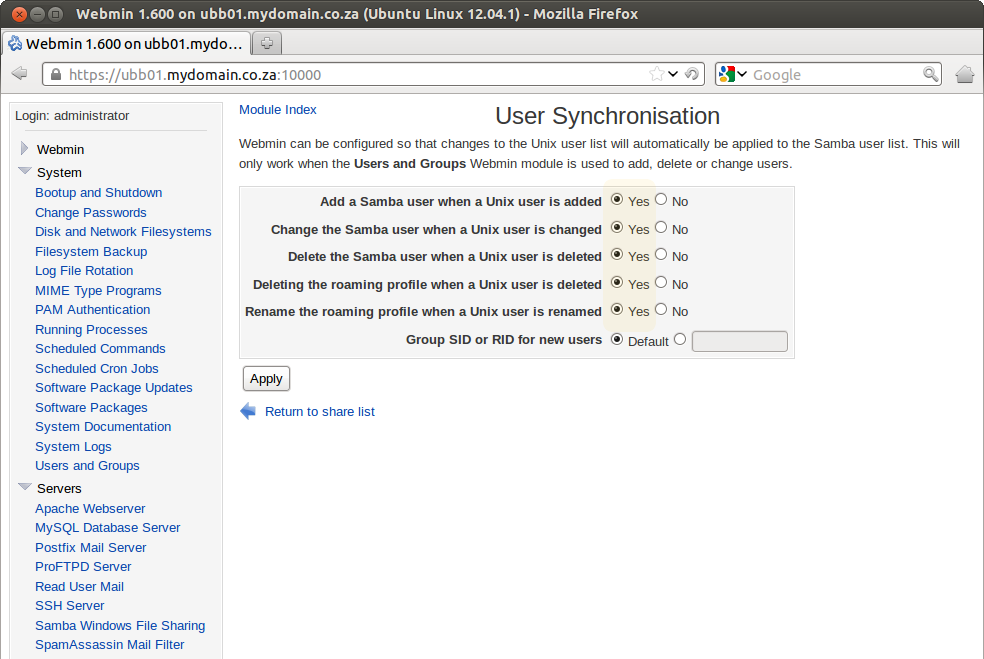Open SpamAssassin Mail Filter
The image size is (984, 659).
pyautogui.click(x=110, y=645)
